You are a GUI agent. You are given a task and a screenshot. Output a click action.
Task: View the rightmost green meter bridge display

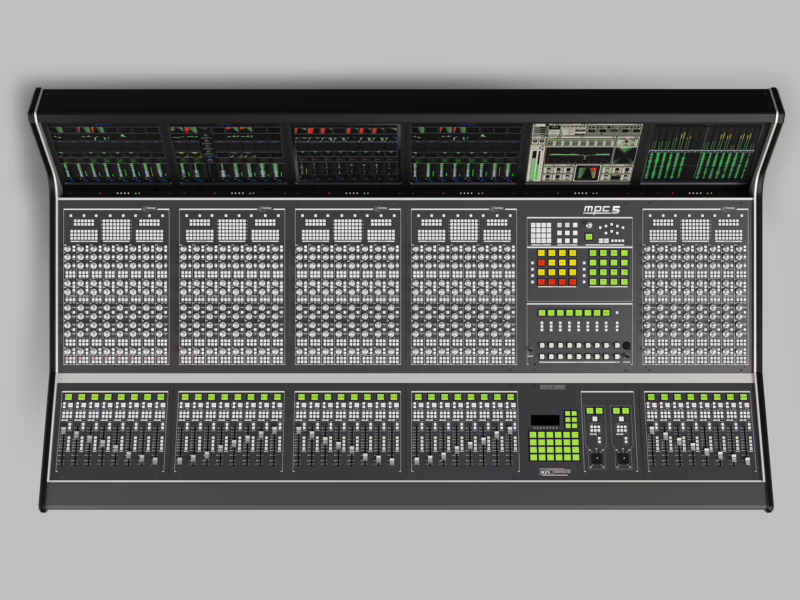tap(703, 154)
